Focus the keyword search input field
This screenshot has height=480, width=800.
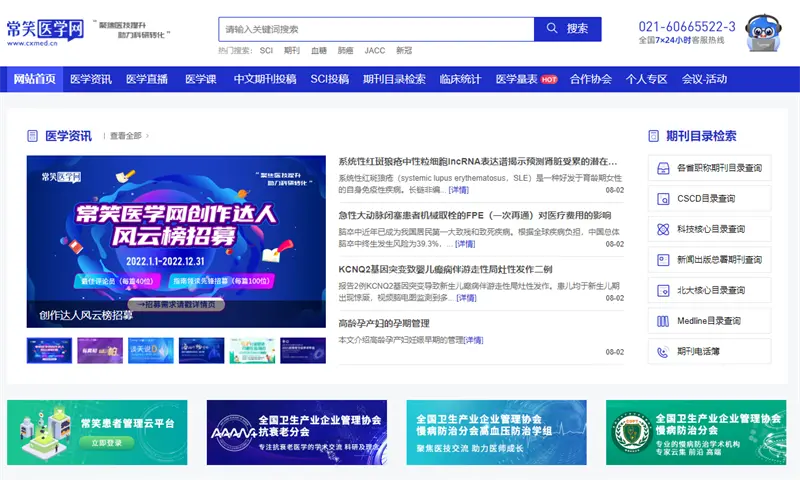(x=375, y=29)
